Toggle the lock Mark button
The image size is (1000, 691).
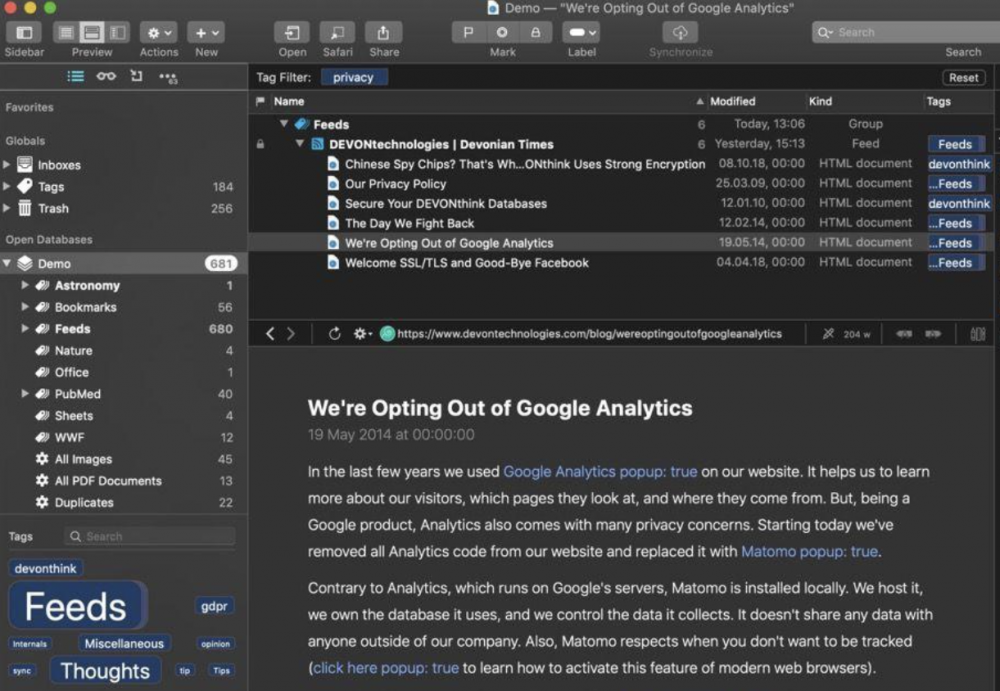point(536,33)
